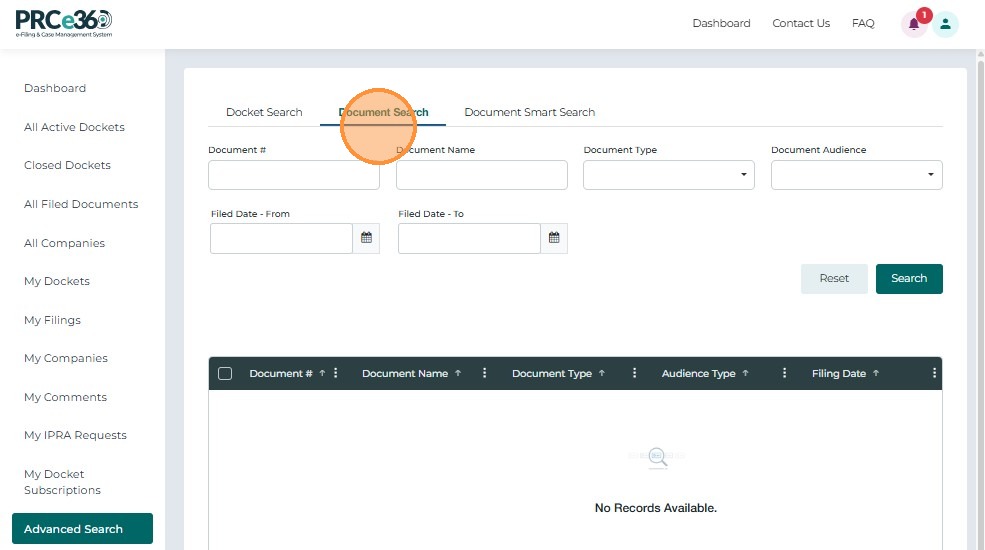Open My Companies
Image resolution: width=985 pixels, height=550 pixels.
click(65, 358)
